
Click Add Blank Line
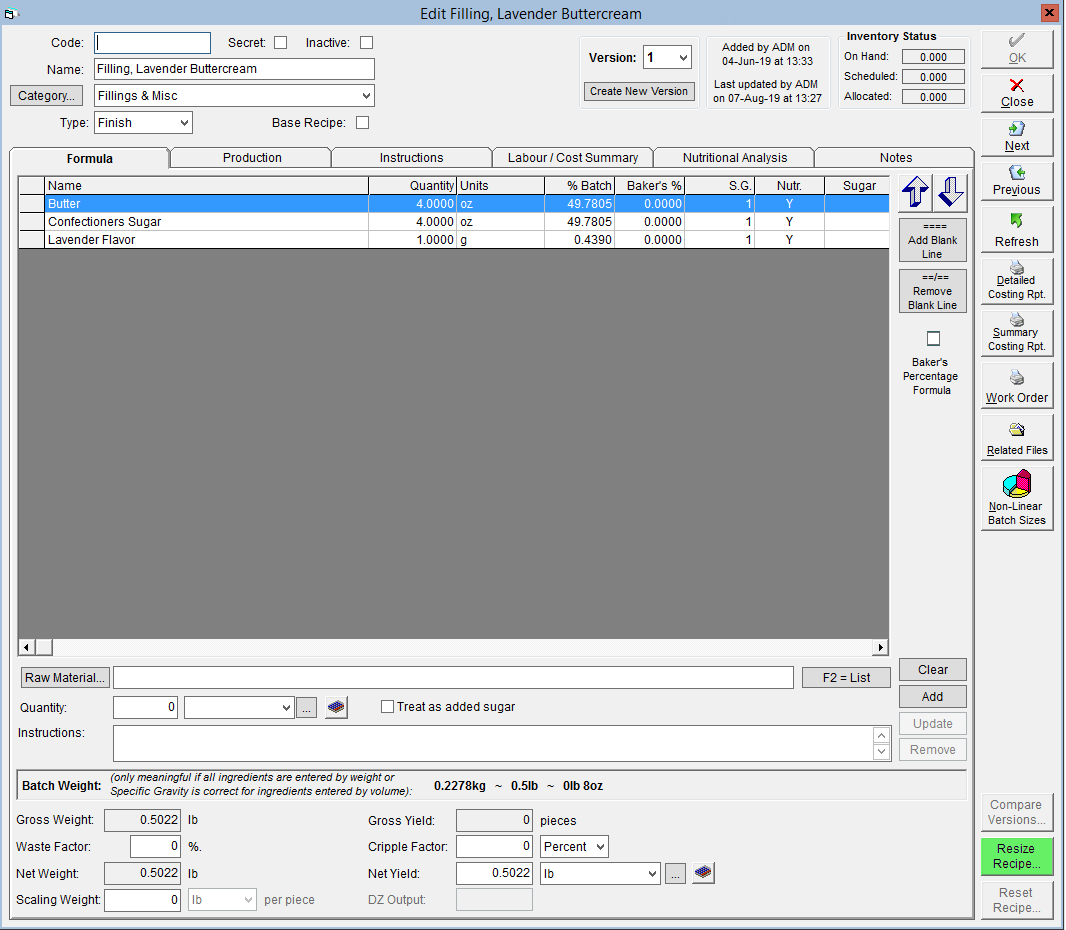tap(933, 240)
